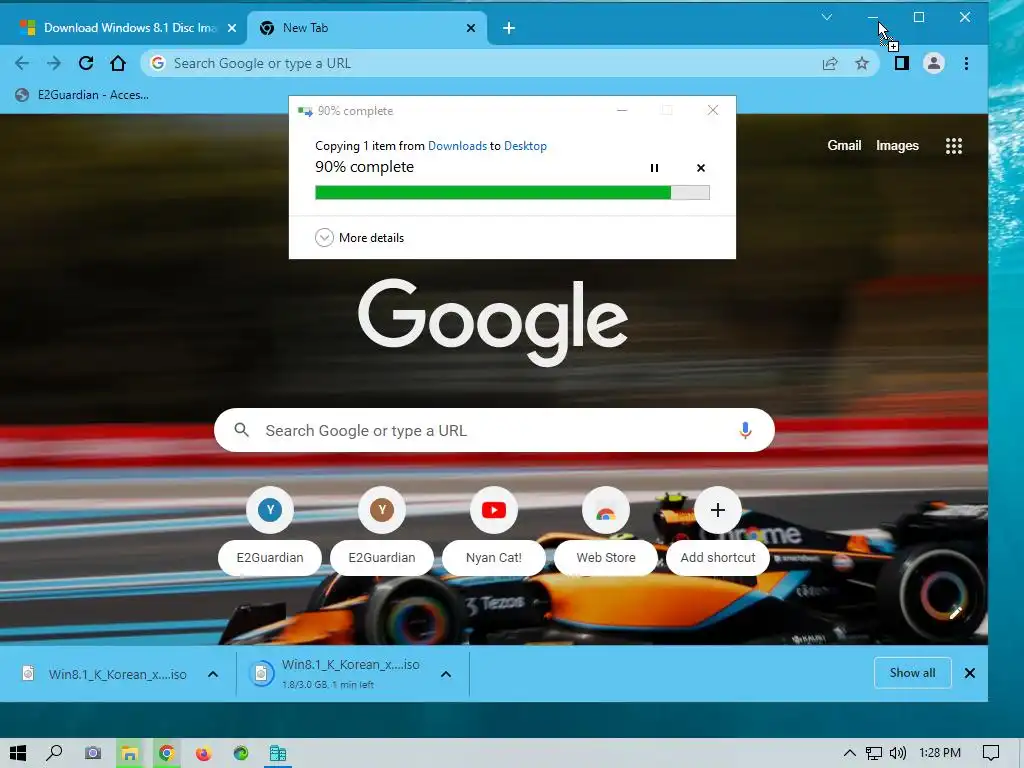This screenshot has width=1024, height=768.
Task: Open the file copy app on taskbar
Action: 278,753
